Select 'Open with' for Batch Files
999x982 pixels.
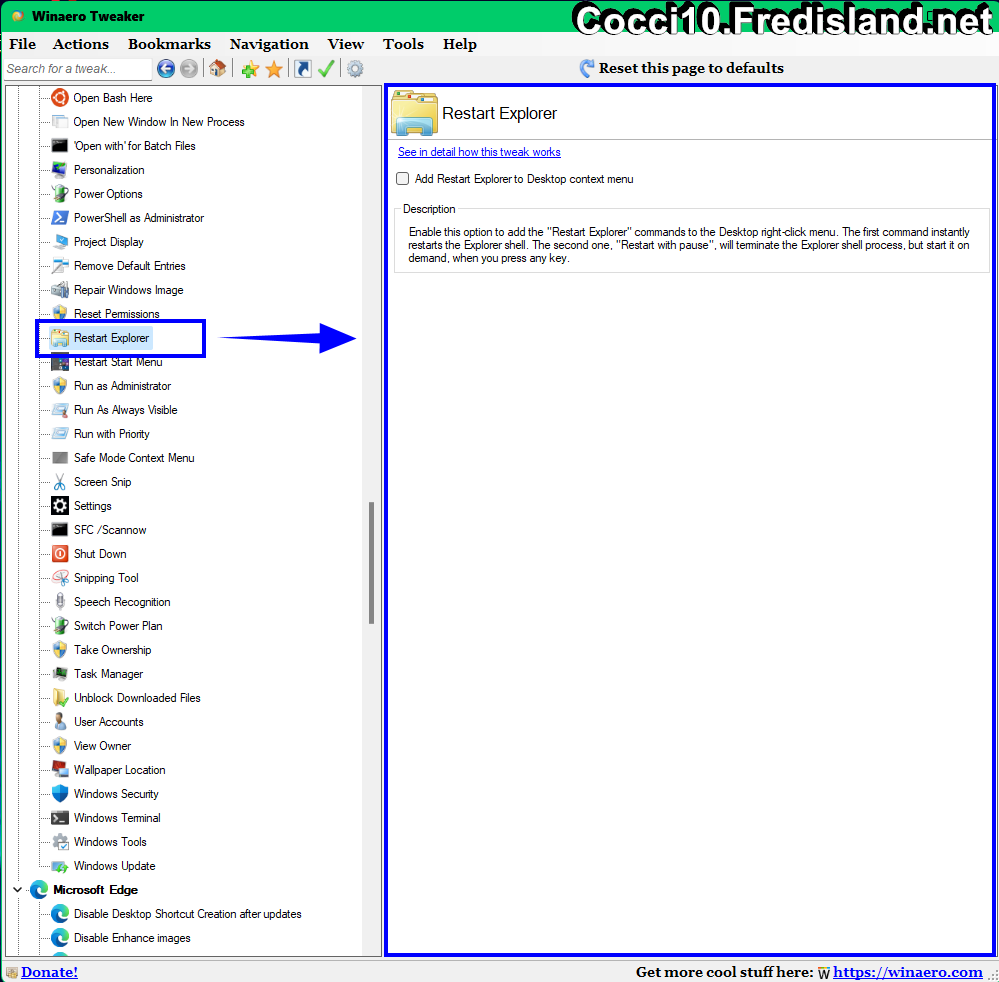click(134, 146)
